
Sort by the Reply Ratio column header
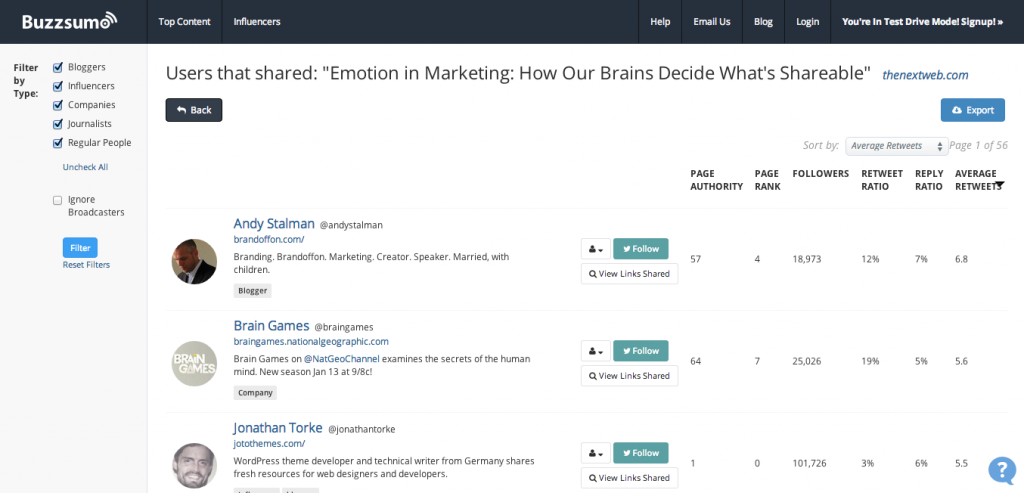pyautogui.click(x=929, y=180)
